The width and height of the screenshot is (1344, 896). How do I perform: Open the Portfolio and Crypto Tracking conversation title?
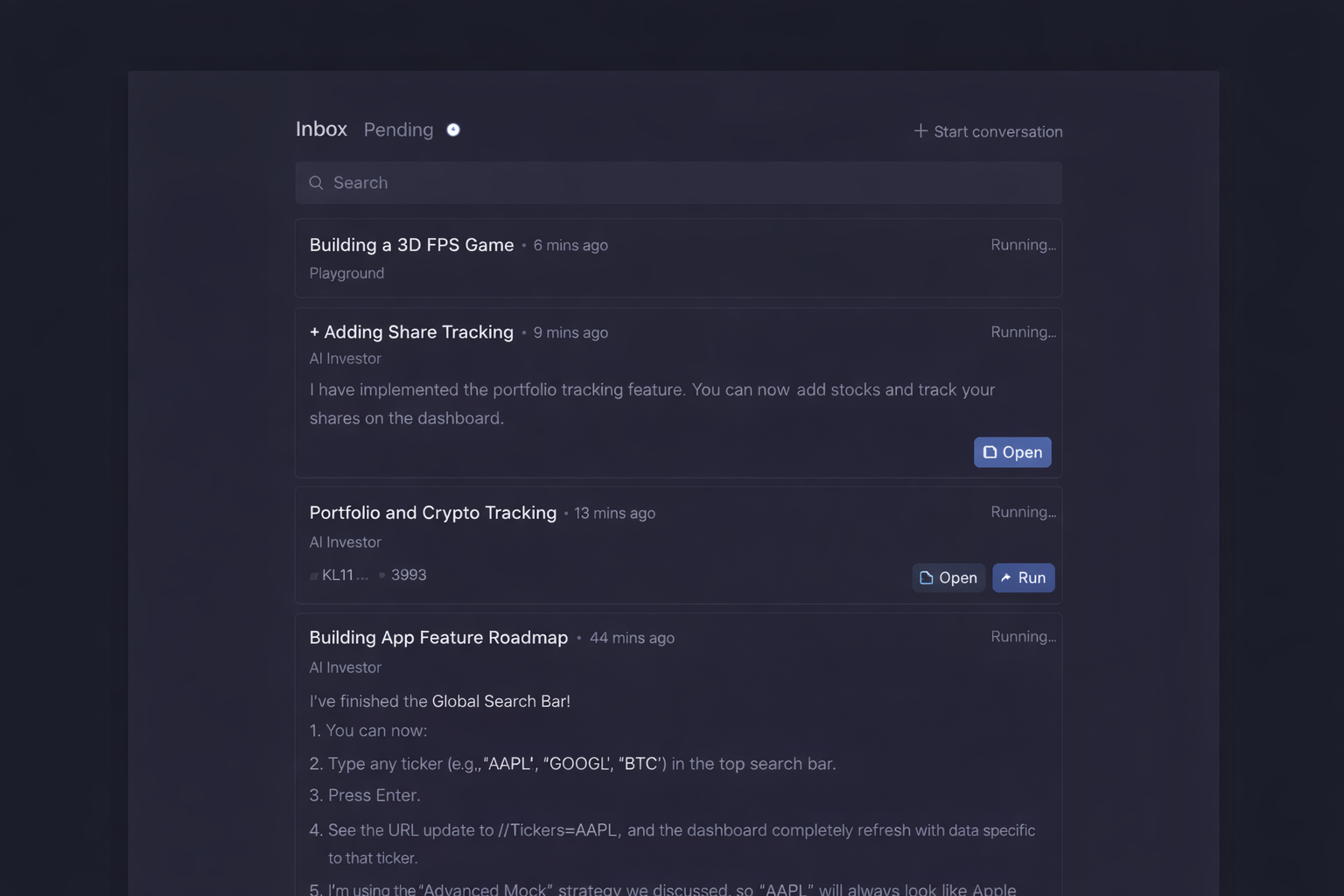click(432, 513)
